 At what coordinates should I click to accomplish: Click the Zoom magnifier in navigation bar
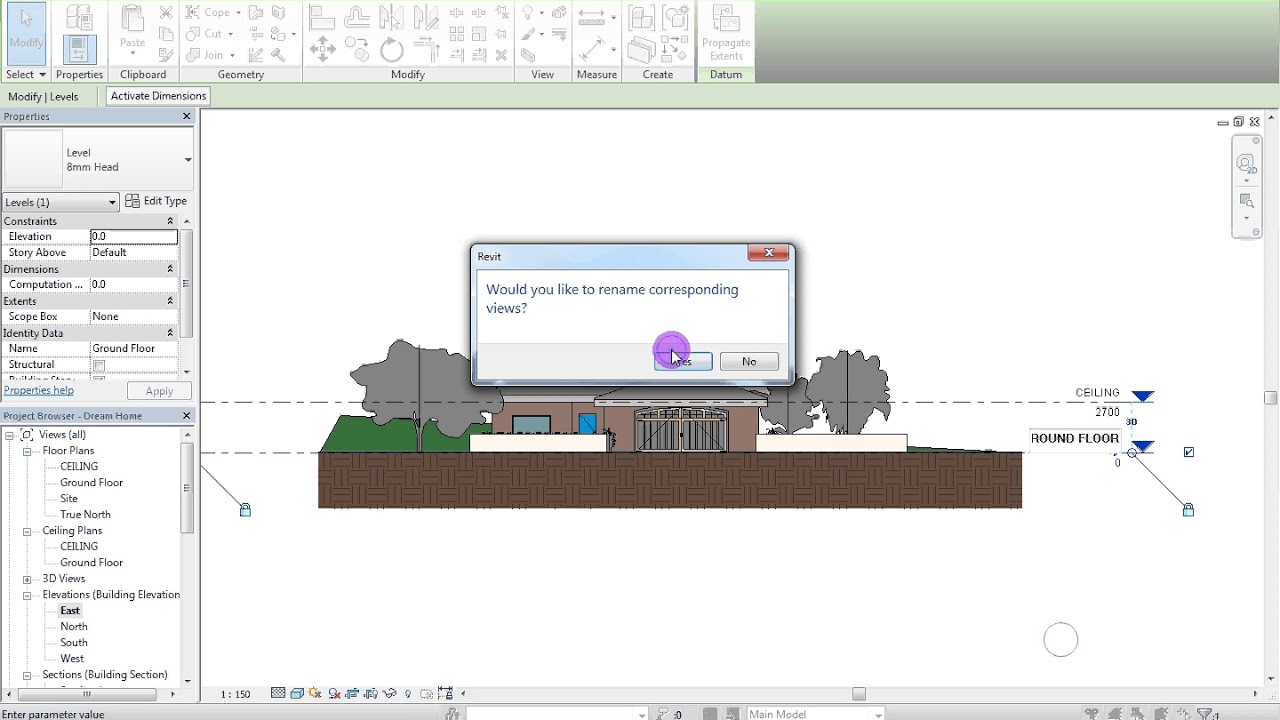click(1246, 201)
